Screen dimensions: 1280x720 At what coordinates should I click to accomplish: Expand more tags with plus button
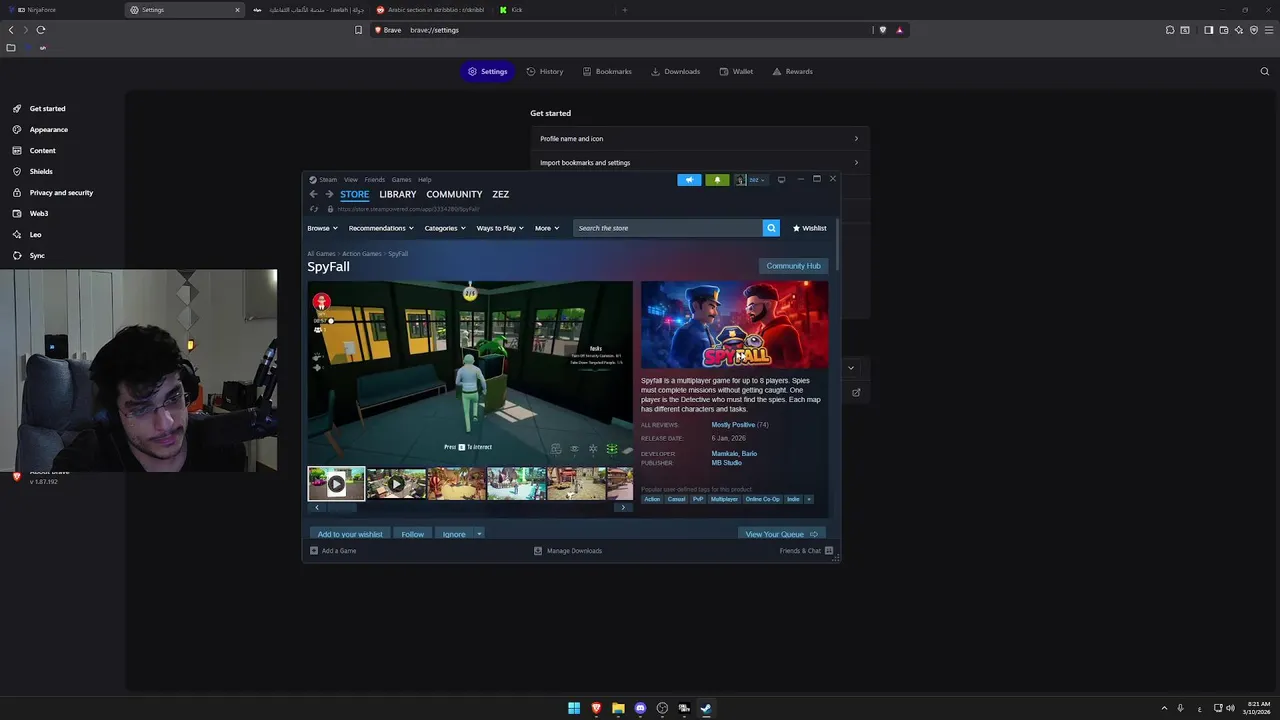coord(809,499)
